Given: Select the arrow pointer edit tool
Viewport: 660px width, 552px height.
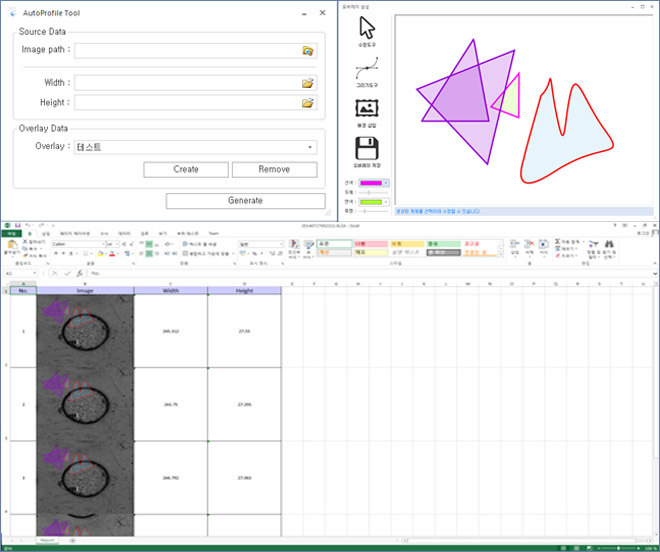Looking at the screenshot, I should (367, 28).
